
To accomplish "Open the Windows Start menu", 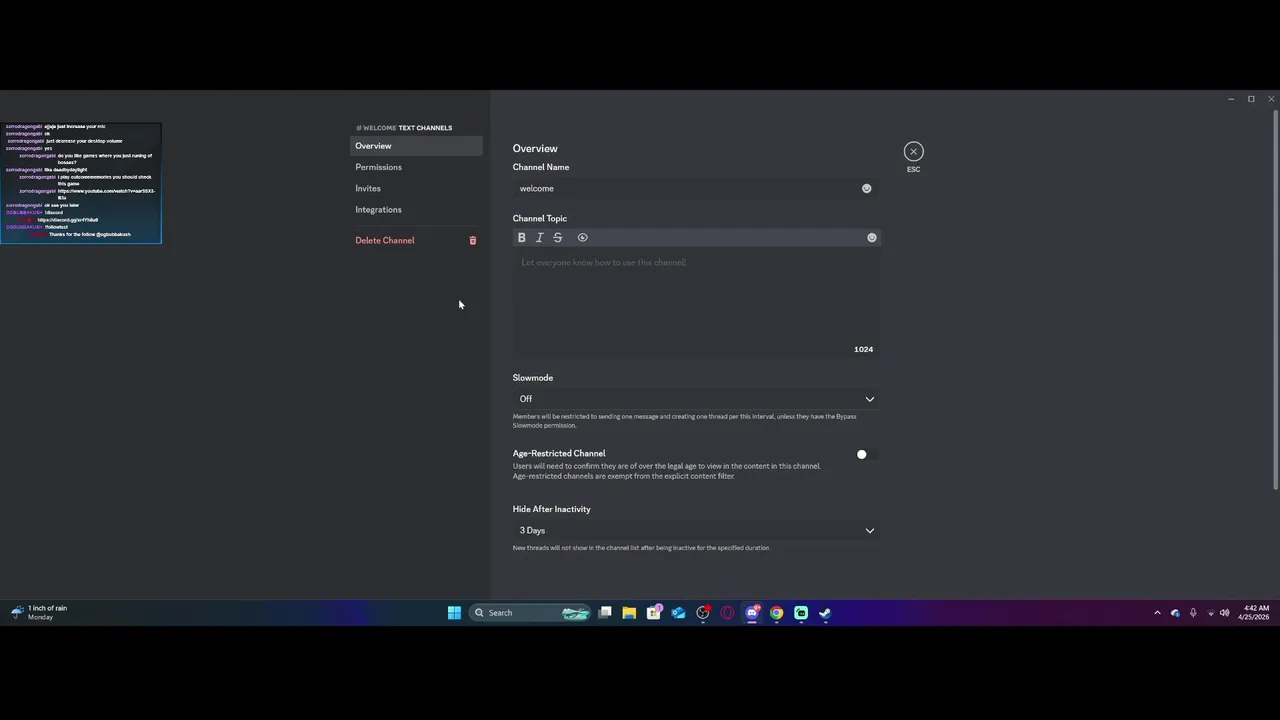I will [x=454, y=613].
